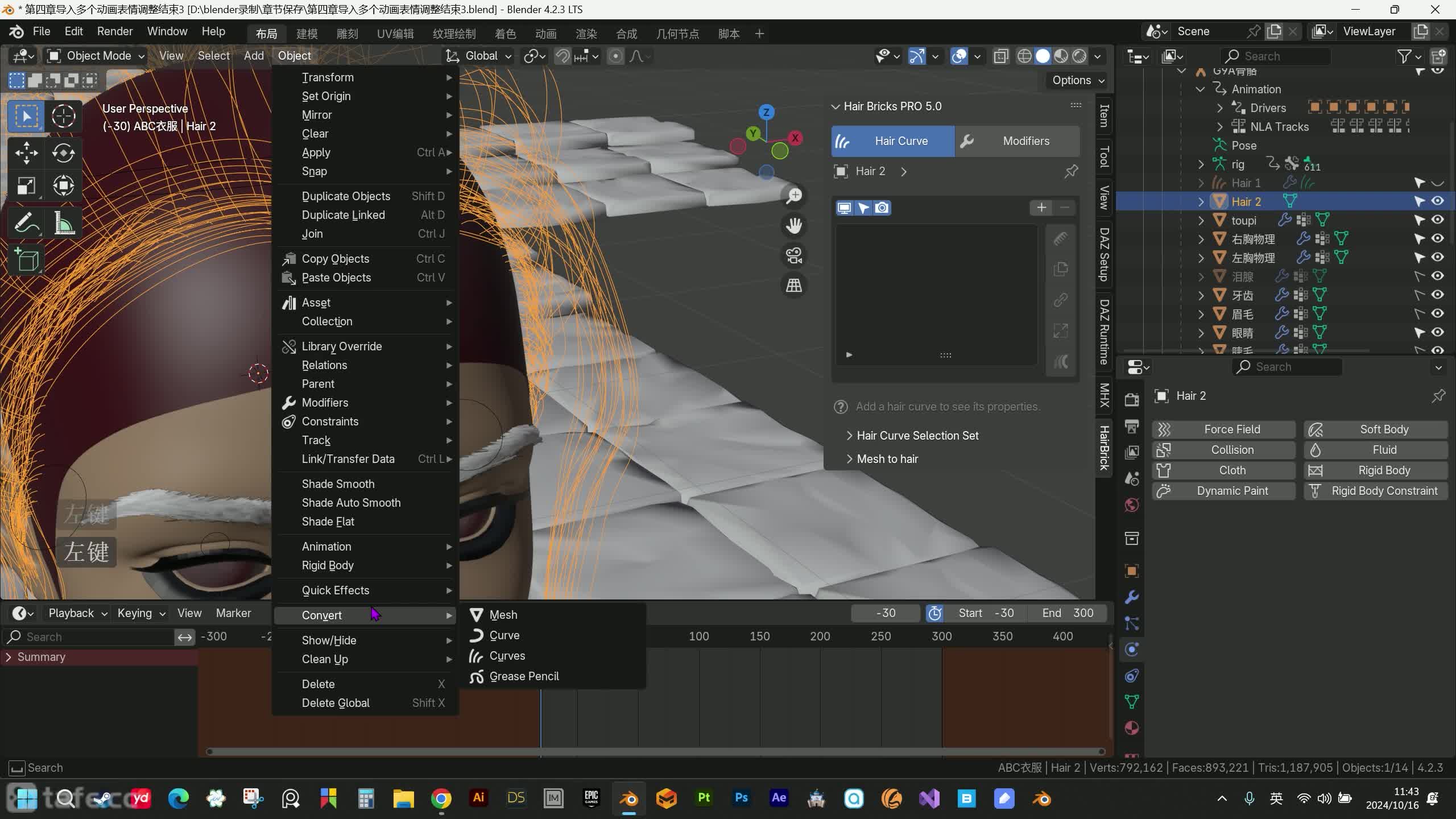
Task: Open After Effects from the taskbar
Action: (779, 798)
